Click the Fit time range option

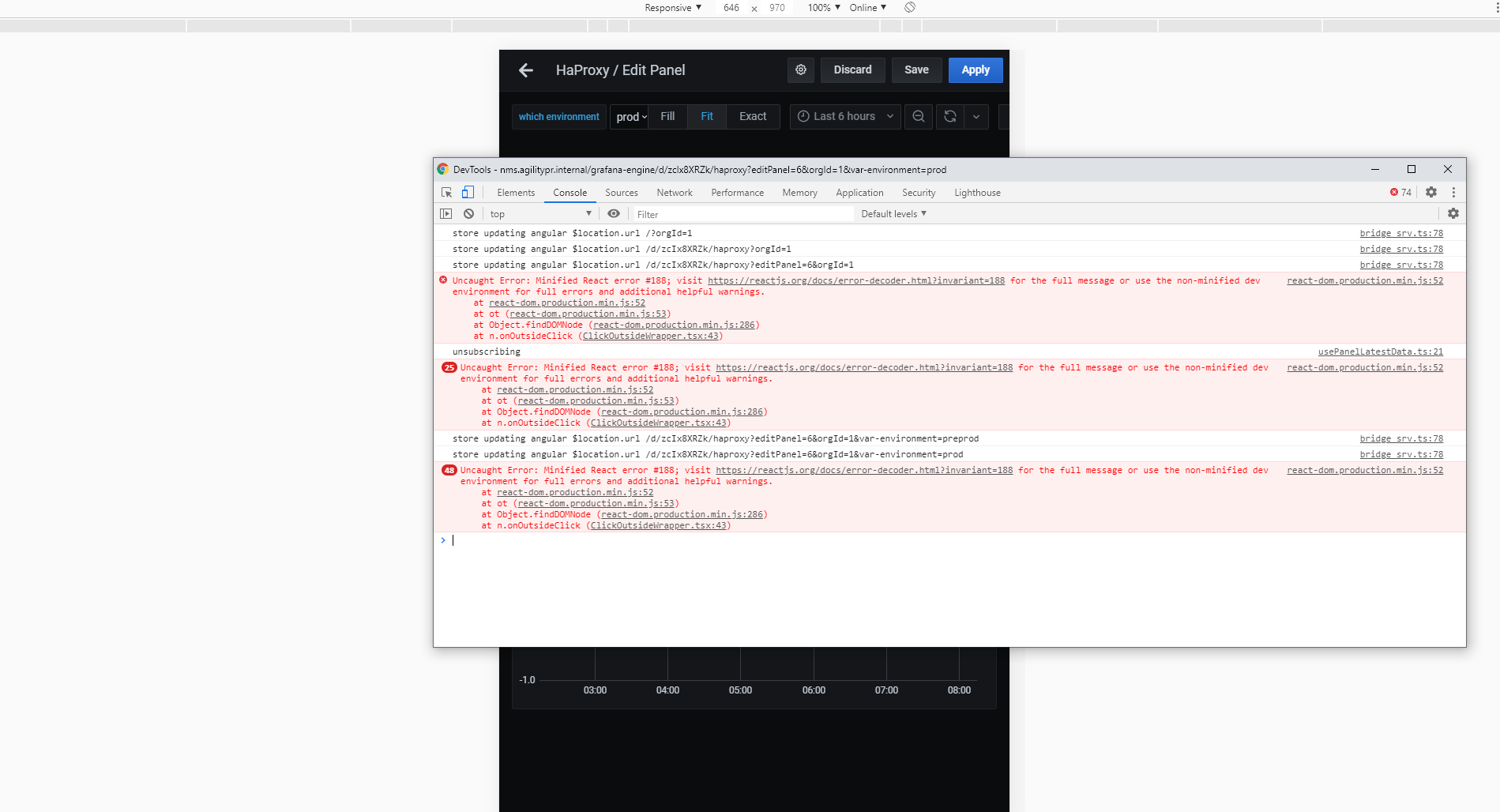pyautogui.click(x=706, y=116)
